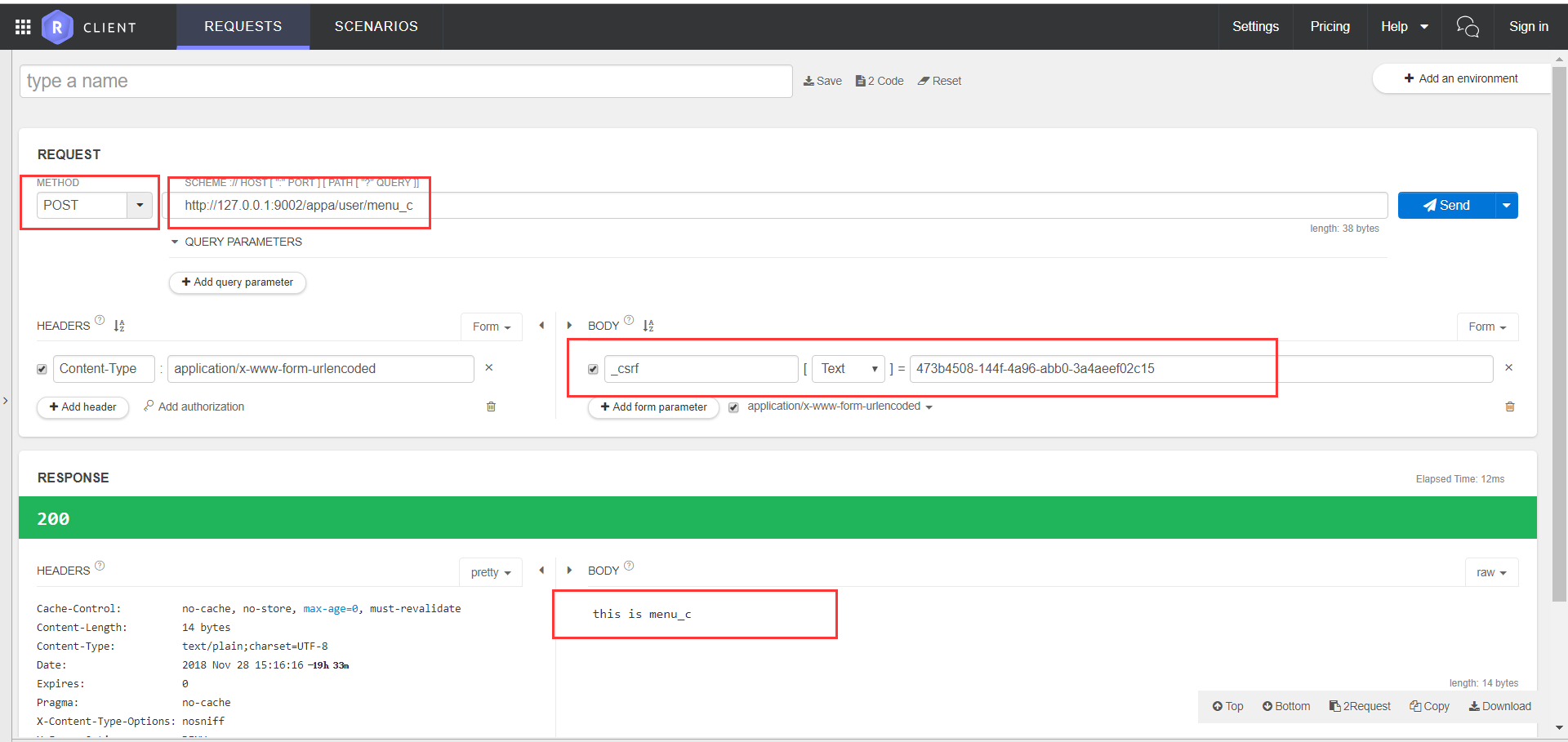Collapse the Query Parameters section
Screen dimensions: 1568x742
[174, 242]
